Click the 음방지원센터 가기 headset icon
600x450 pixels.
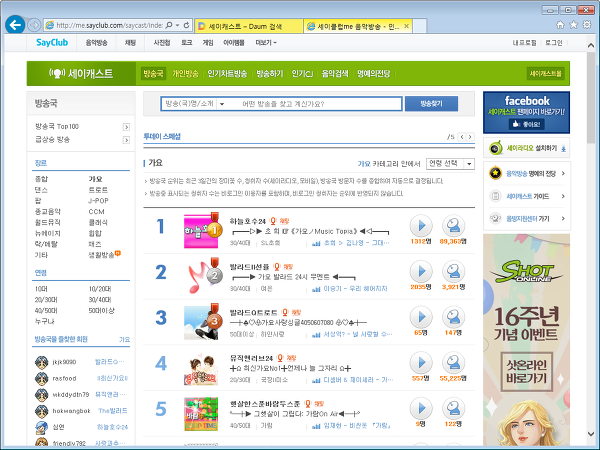[496, 218]
